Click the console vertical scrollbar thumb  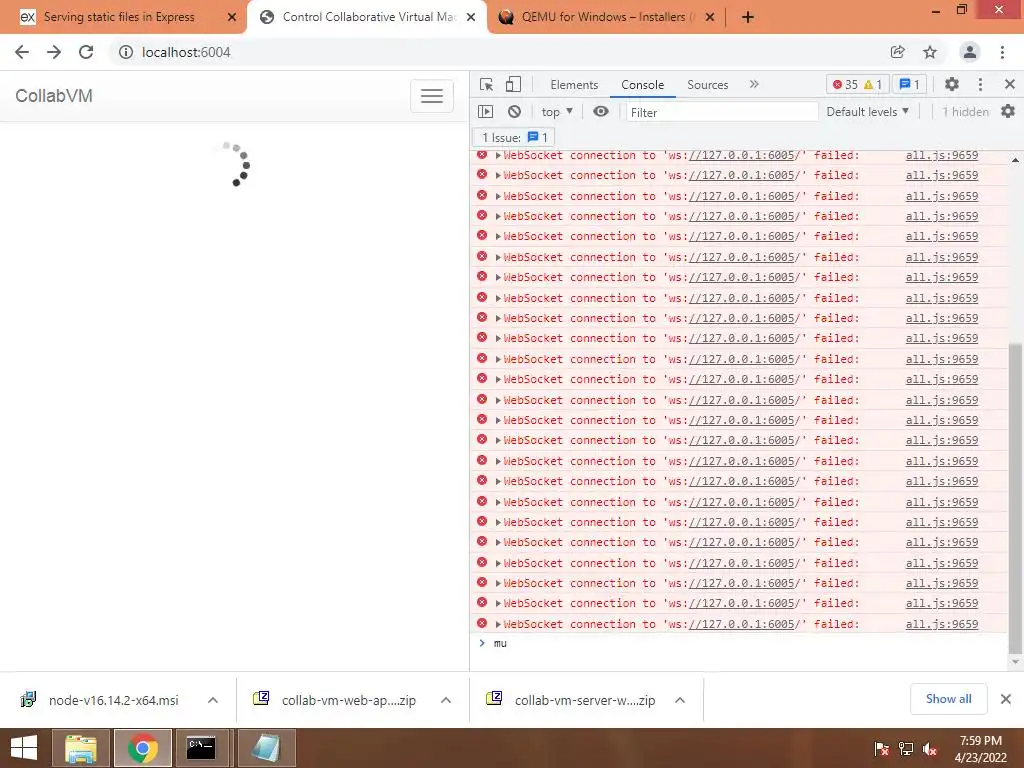point(1015,496)
